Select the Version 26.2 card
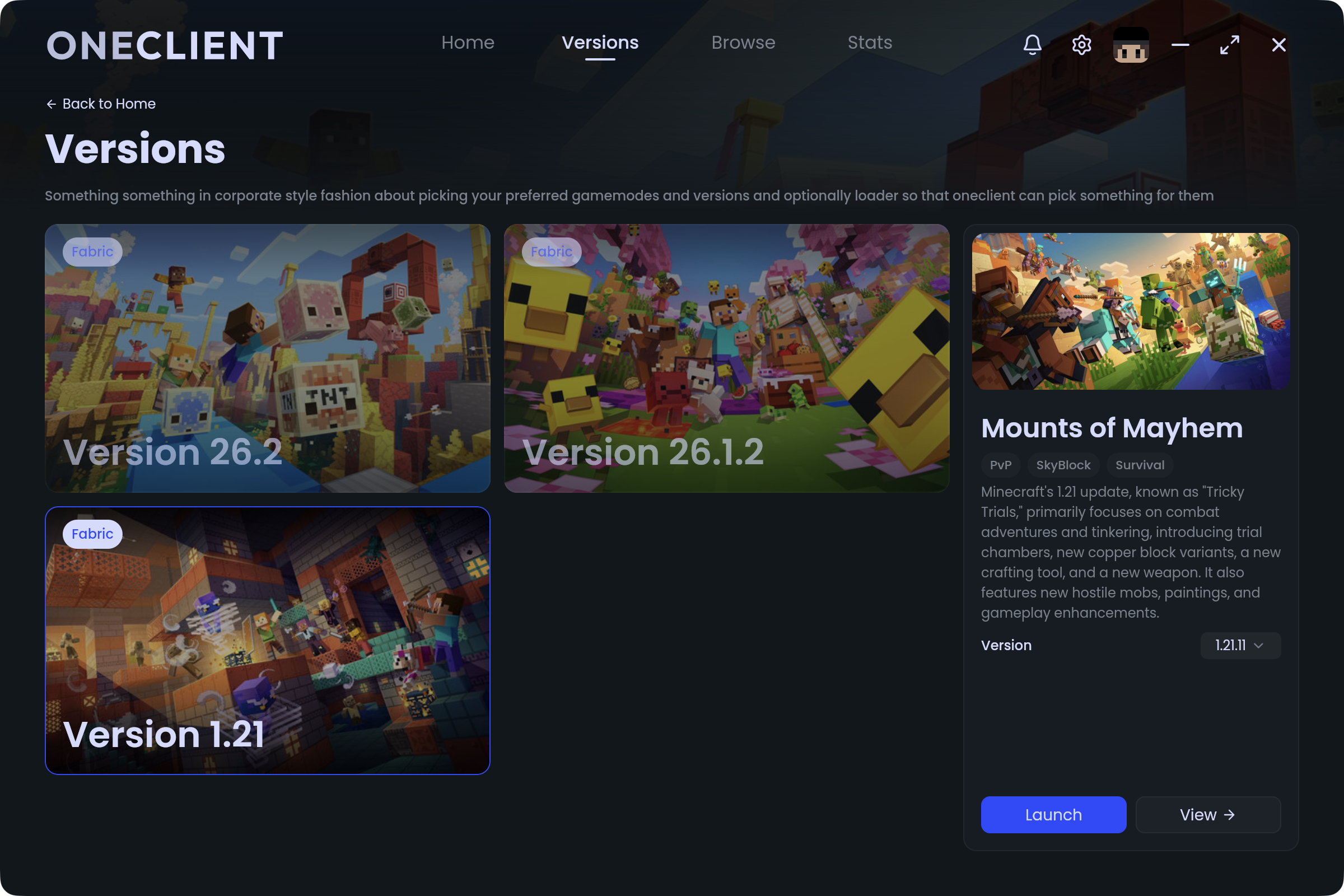1344x896 pixels. [x=268, y=358]
